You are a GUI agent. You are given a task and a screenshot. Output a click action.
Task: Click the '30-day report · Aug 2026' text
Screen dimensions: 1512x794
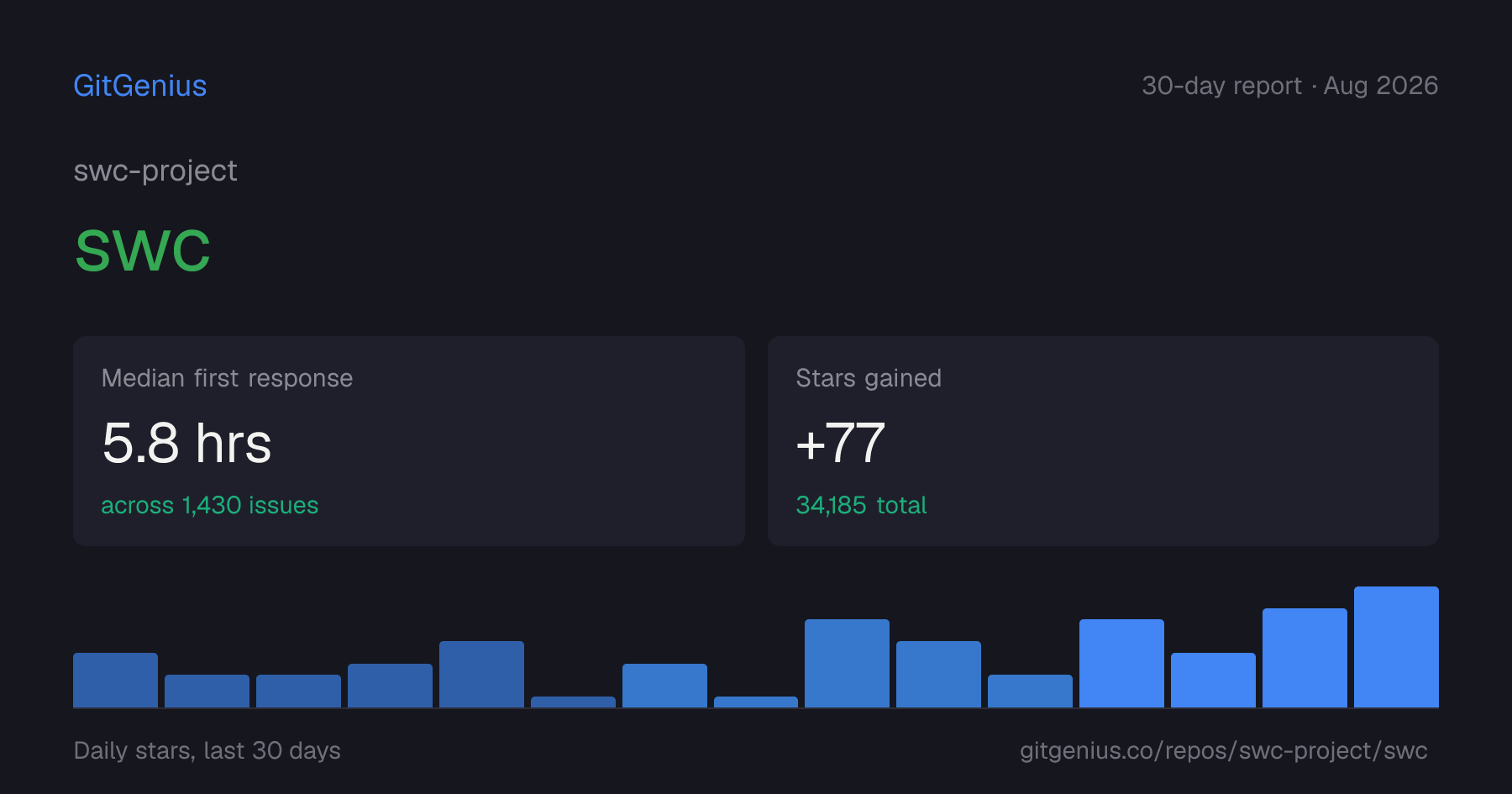click(x=1289, y=86)
